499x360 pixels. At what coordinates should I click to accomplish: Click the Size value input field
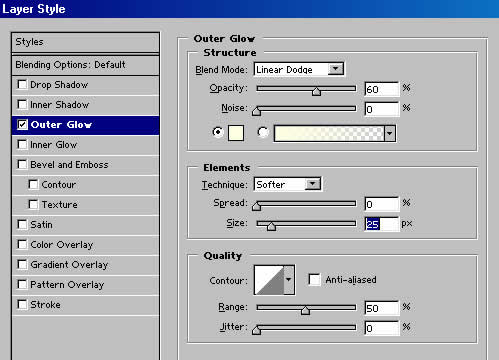click(x=382, y=224)
